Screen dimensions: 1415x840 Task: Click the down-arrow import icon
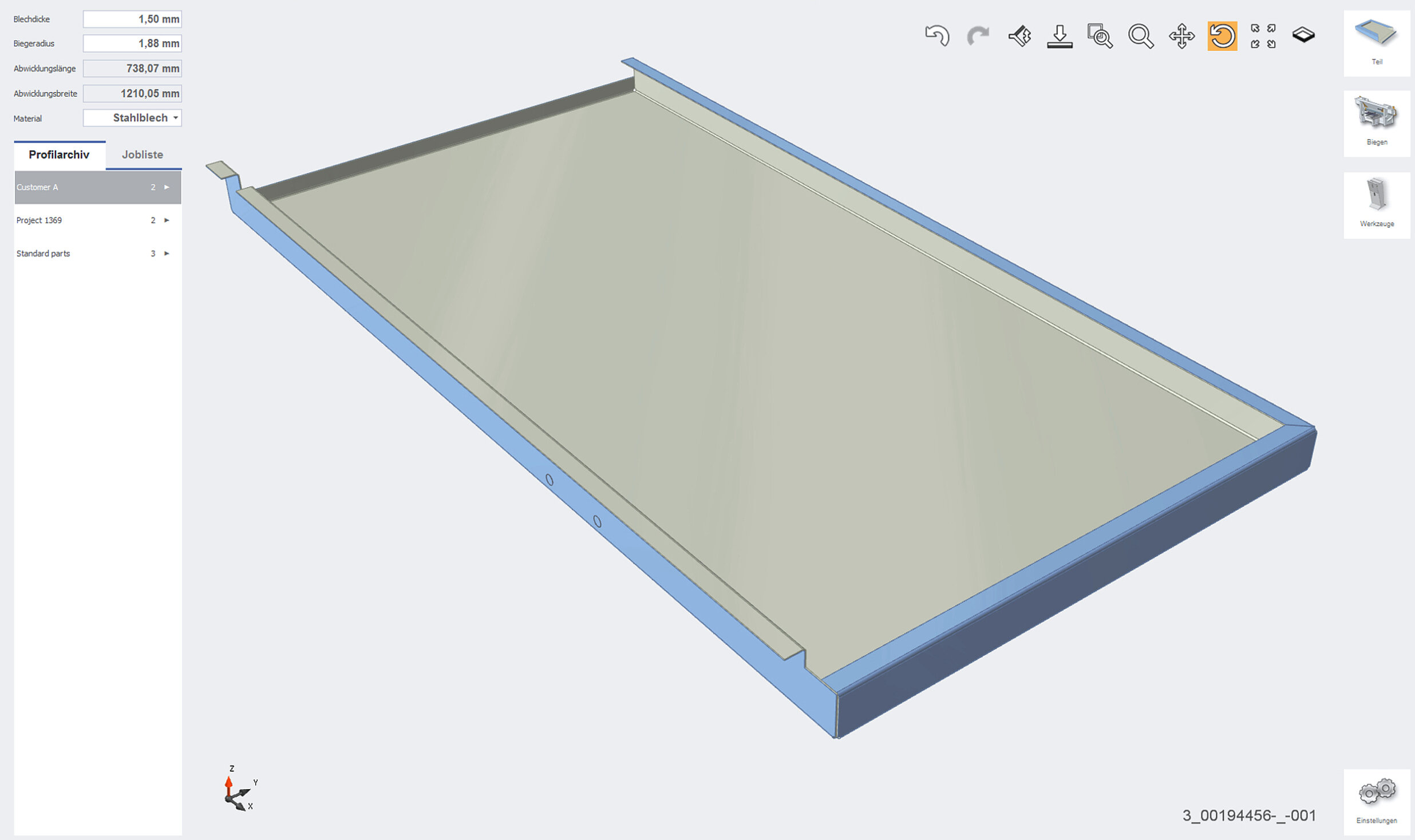tap(1060, 36)
